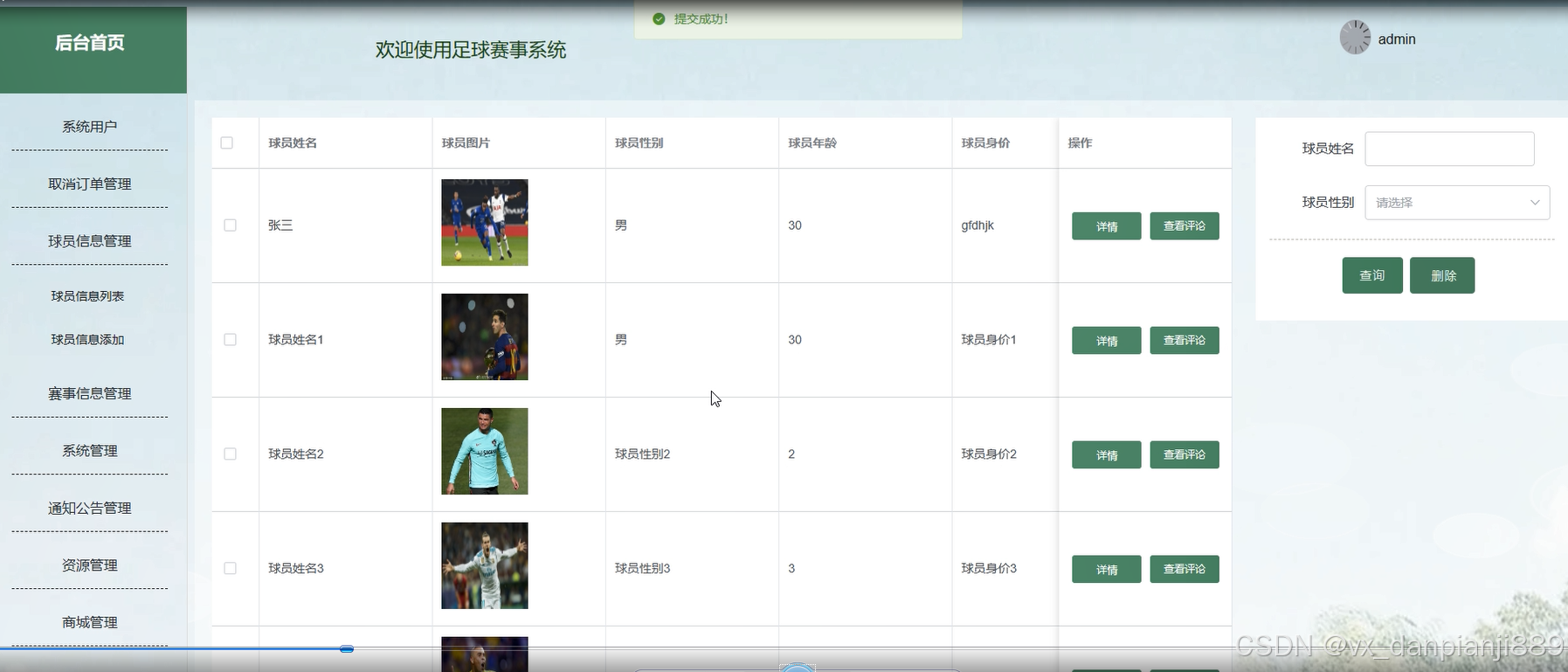Open the 球员信息添加 submenu item
The height and width of the screenshot is (672, 1568).
(x=87, y=340)
